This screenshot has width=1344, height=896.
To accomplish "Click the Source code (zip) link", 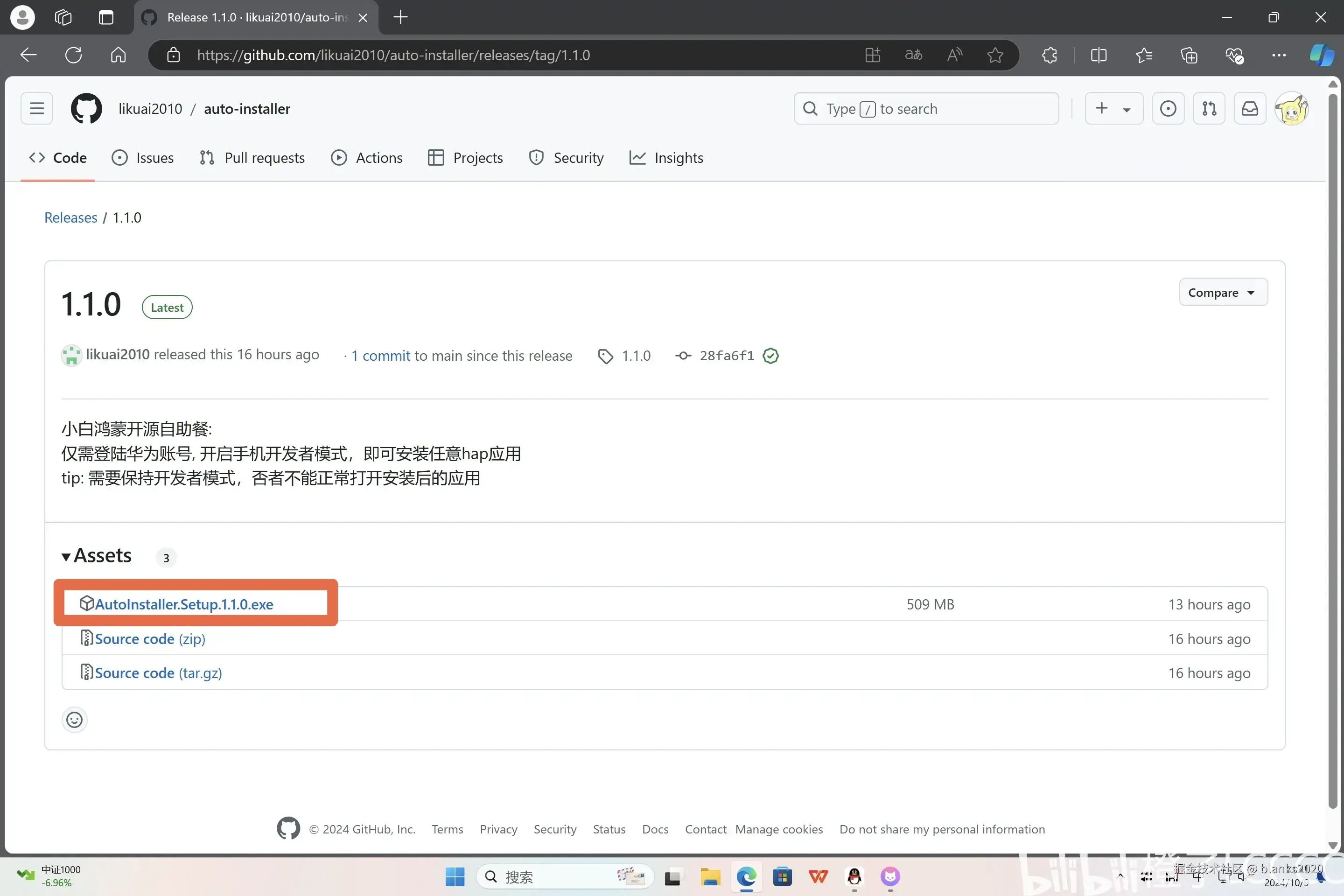I will pyautogui.click(x=150, y=639).
